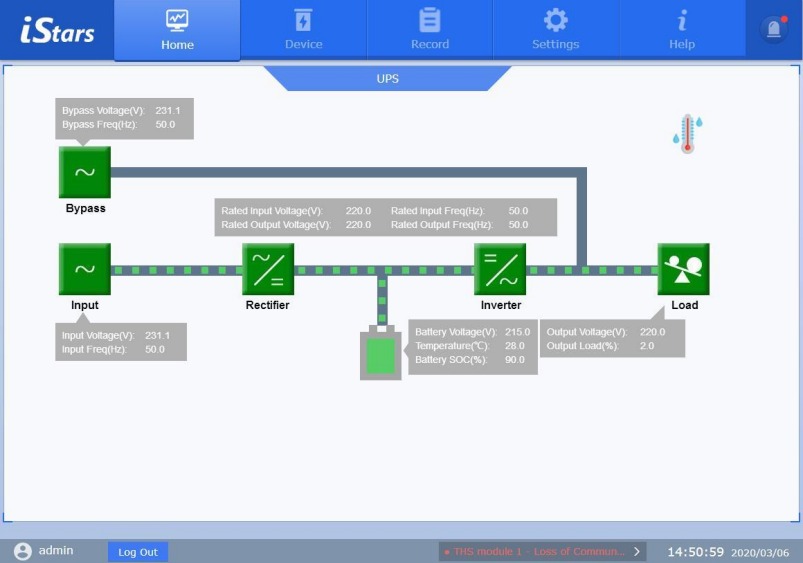Open the temperature humidity thermometer icon
Image resolution: width=803 pixels, height=563 pixels.
(687, 134)
